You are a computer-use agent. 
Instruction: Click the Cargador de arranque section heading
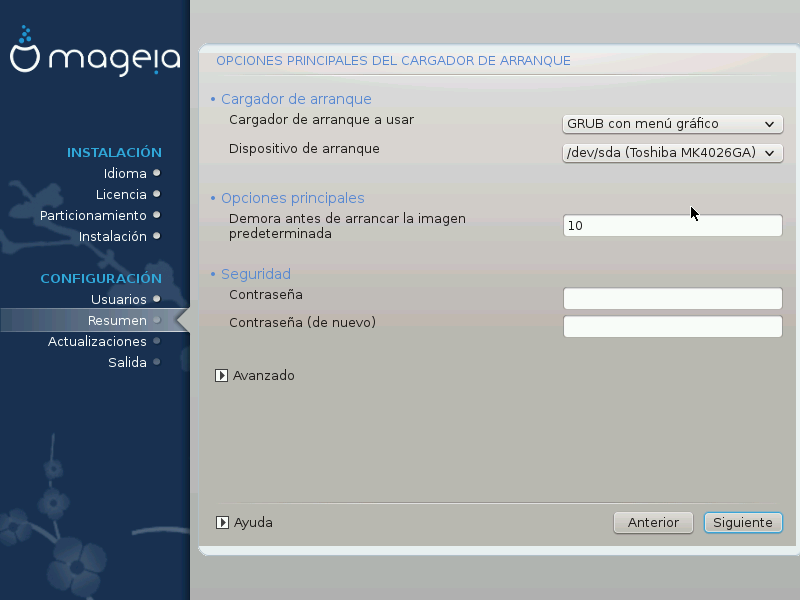pyautogui.click(x=296, y=99)
